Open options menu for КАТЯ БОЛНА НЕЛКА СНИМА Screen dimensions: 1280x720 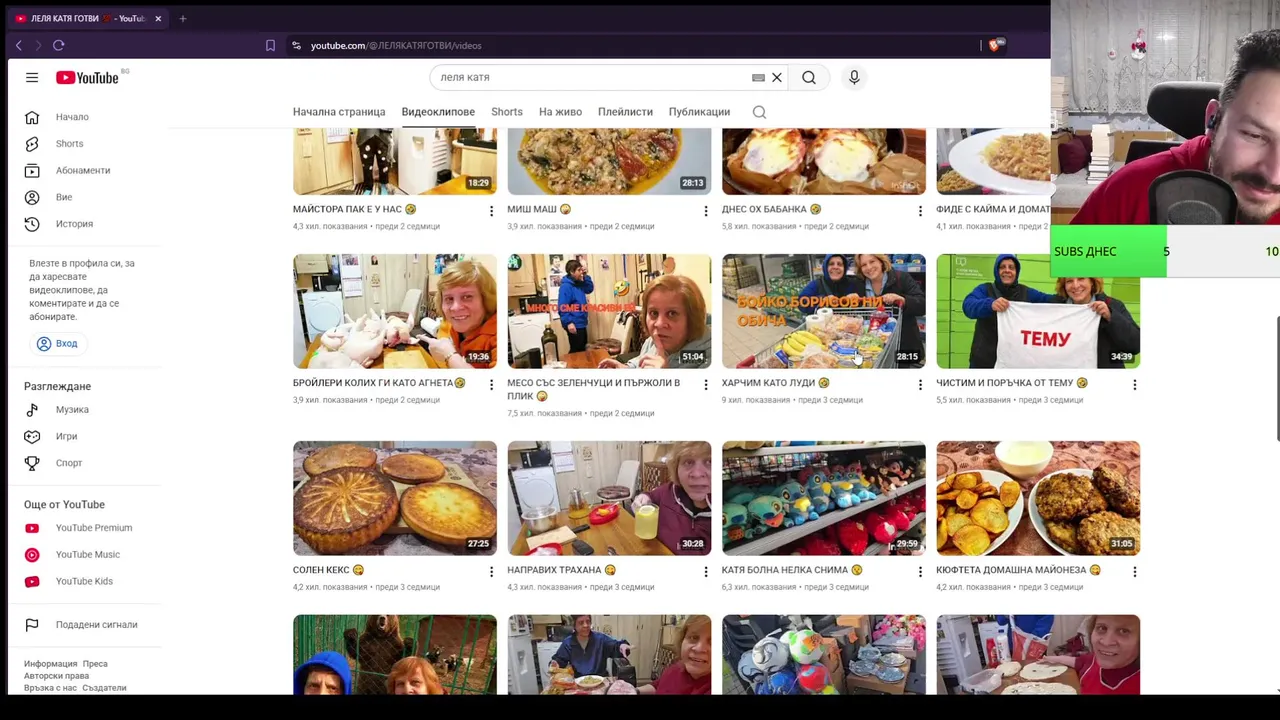coord(920,571)
